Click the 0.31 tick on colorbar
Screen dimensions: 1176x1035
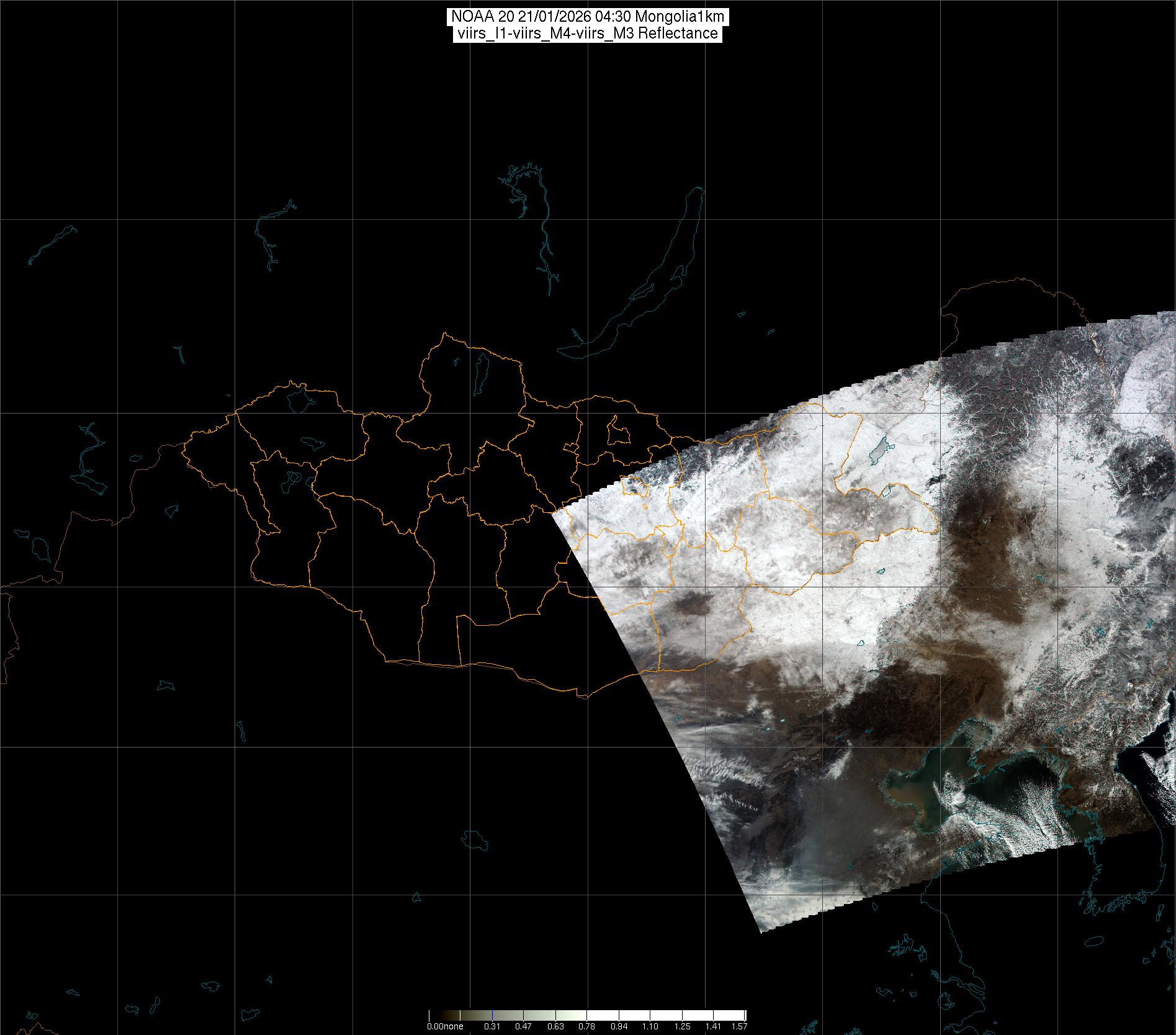492,1026
